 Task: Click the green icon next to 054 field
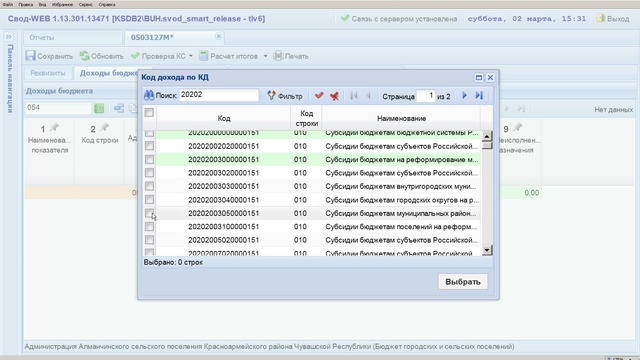[99, 108]
